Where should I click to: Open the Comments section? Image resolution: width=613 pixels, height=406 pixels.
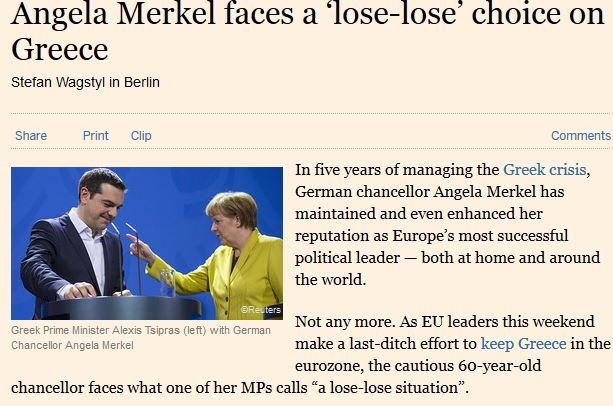tap(580, 136)
